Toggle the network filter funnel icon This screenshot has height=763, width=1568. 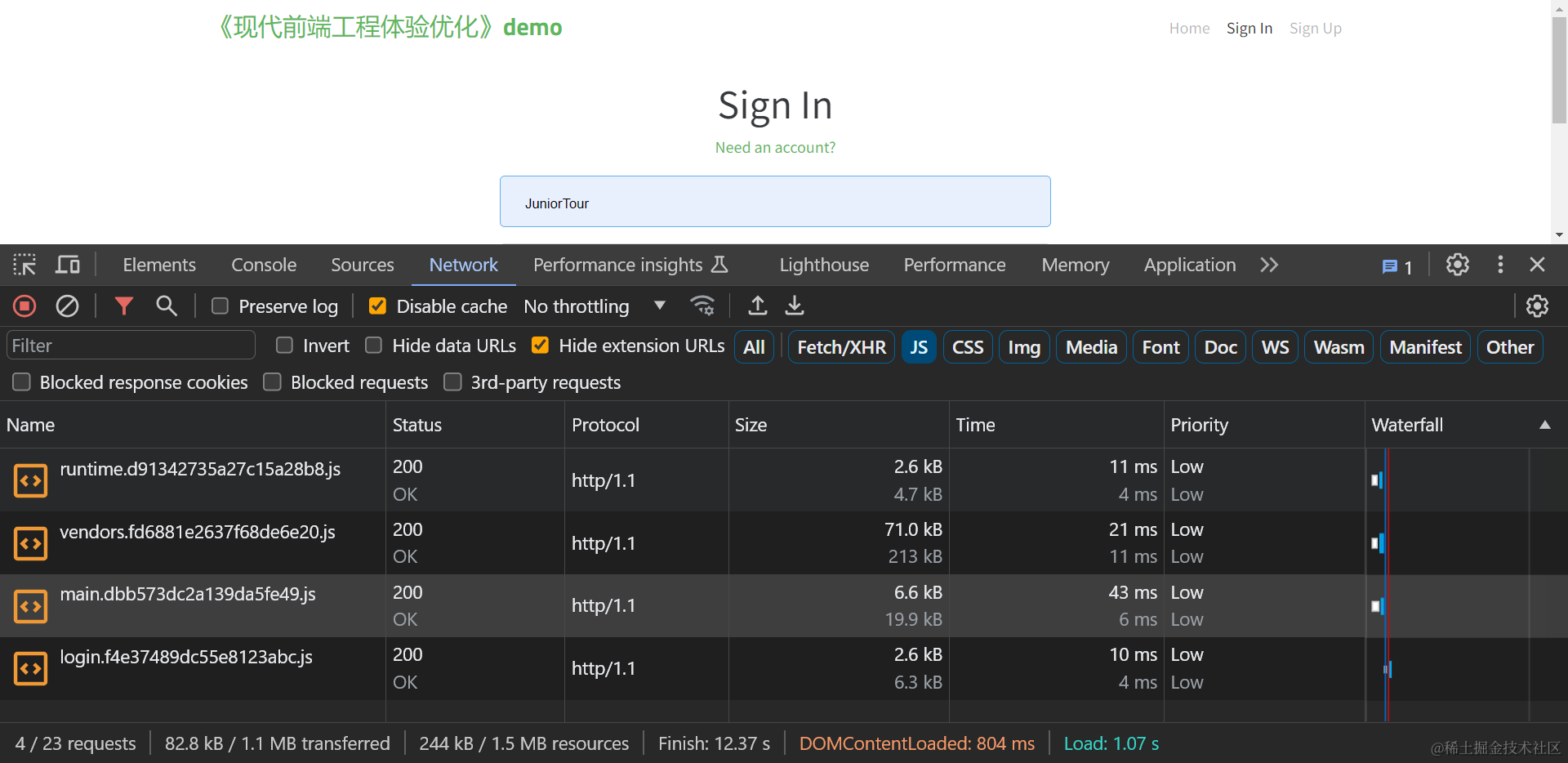pyautogui.click(x=123, y=306)
